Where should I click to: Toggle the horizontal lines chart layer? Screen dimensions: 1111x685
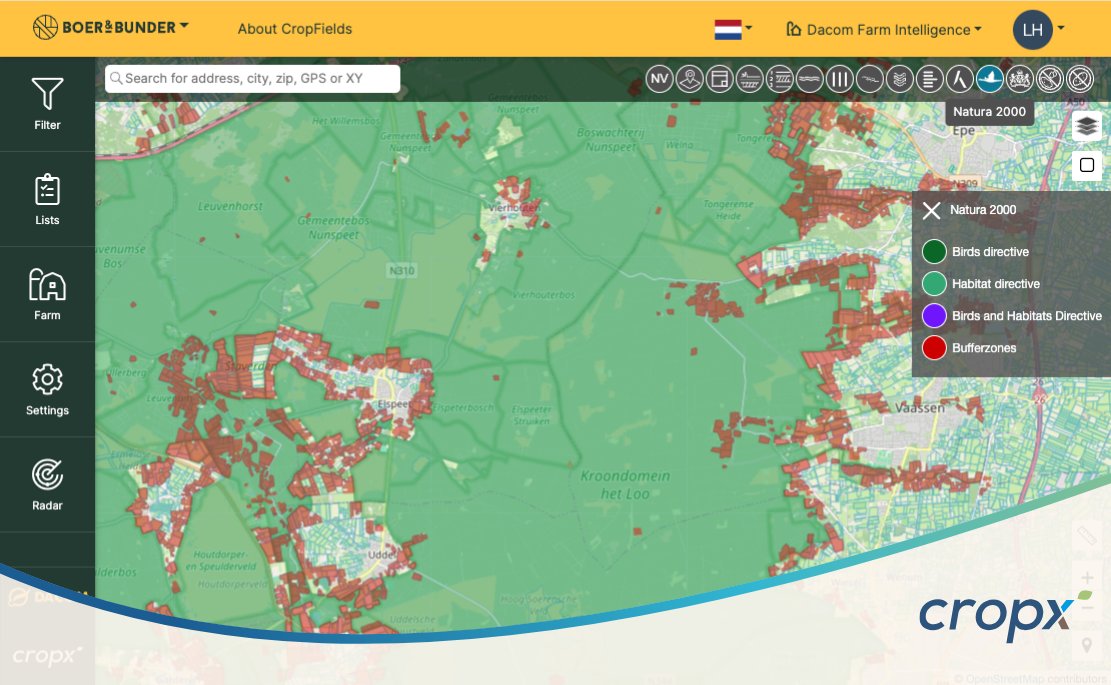[930, 79]
